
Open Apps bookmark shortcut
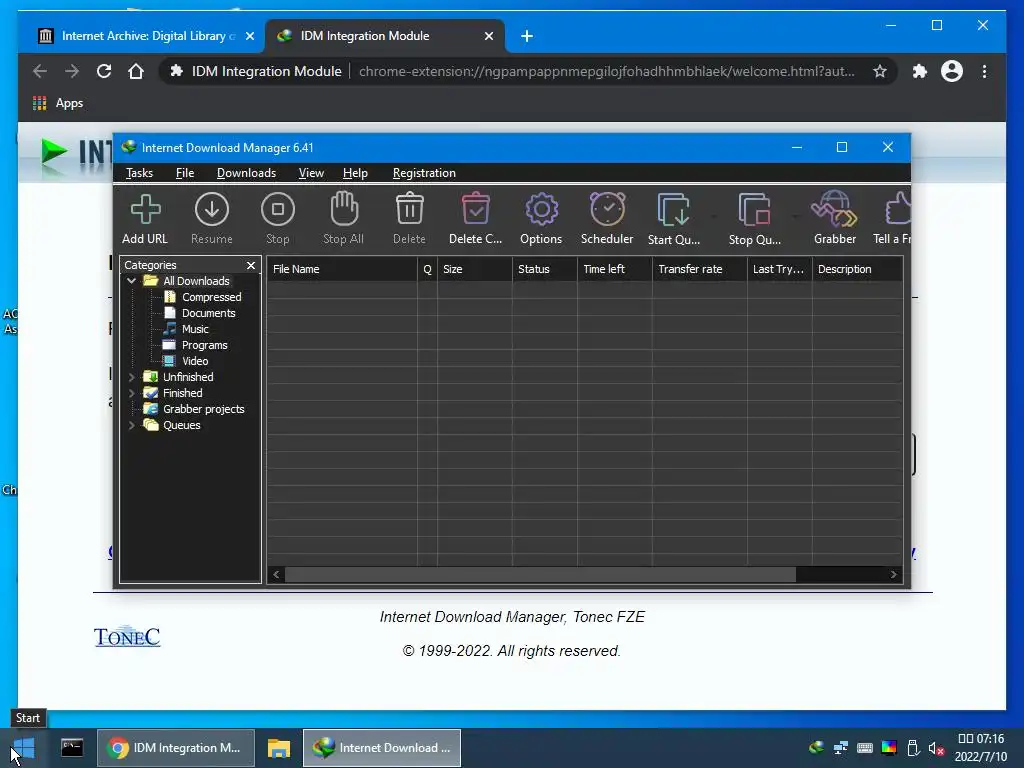pyautogui.click(x=58, y=103)
